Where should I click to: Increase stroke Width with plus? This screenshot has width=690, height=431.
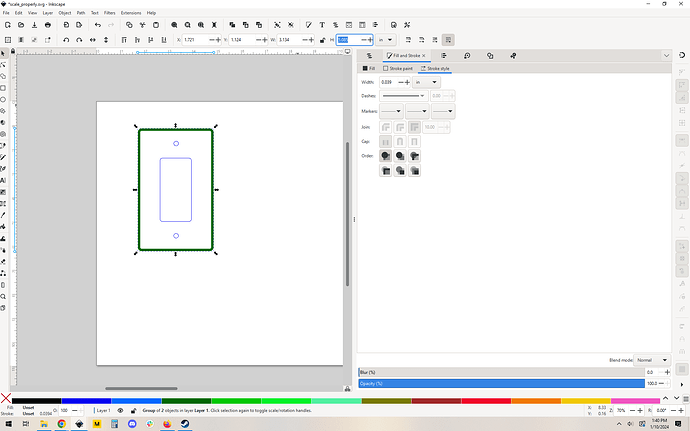point(407,82)
